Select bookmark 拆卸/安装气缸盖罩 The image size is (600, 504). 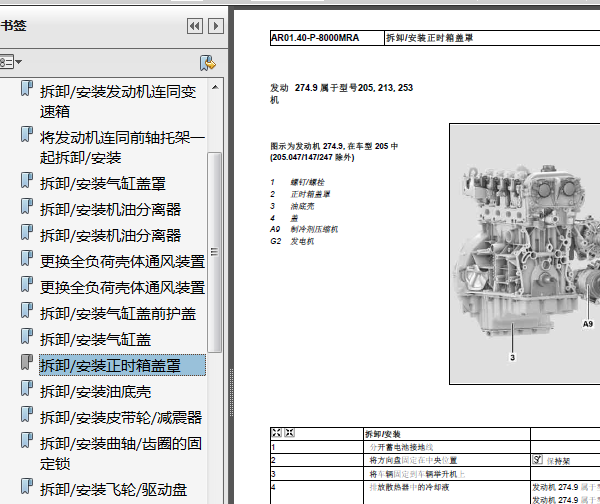103,184
